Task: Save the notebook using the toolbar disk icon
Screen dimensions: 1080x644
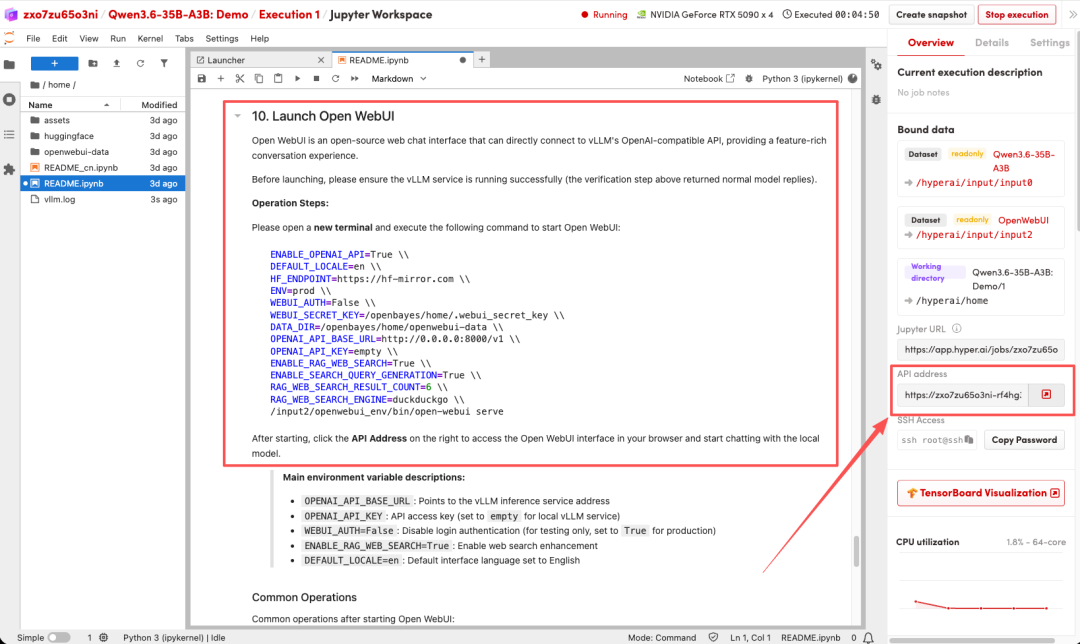Action: (x=202, y=79)
